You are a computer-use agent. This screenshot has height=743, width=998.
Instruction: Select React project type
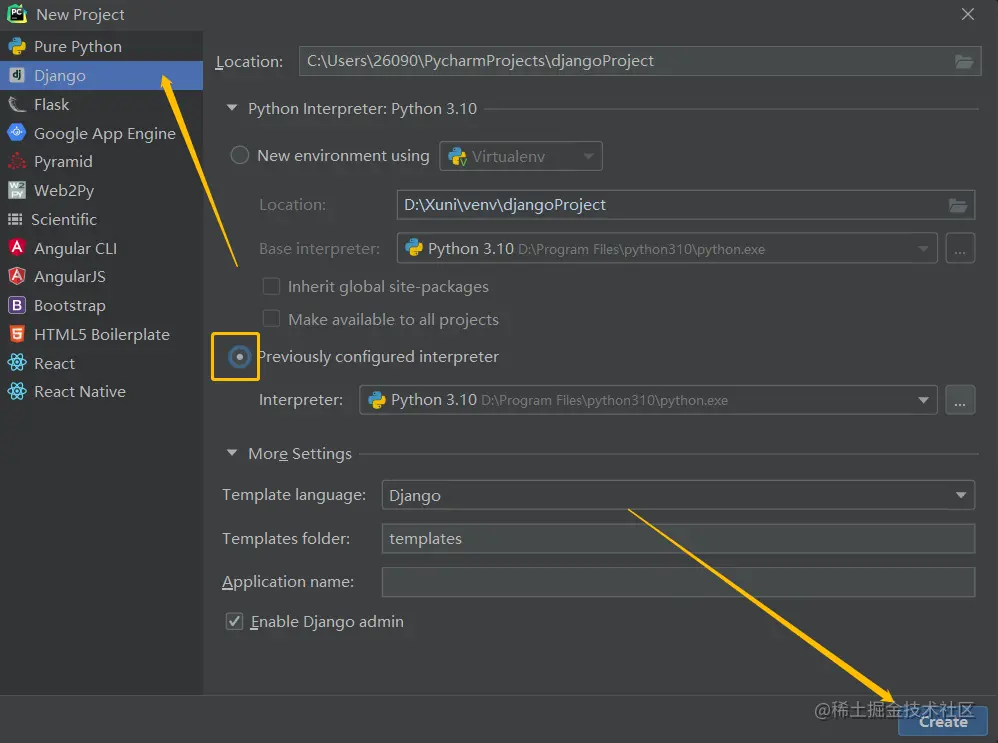click(101, 363)
